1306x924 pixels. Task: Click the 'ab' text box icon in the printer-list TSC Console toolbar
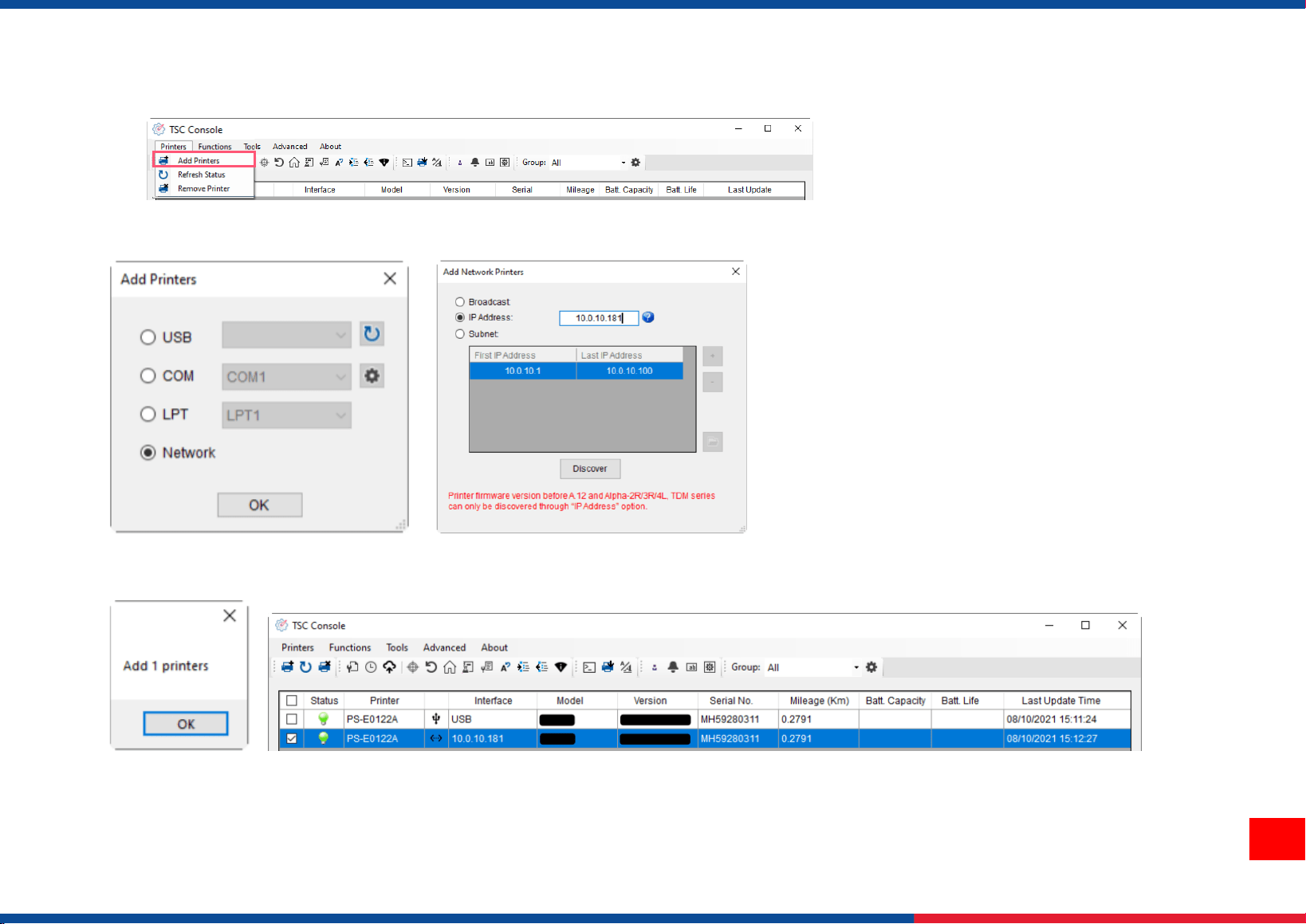point(691,667)
